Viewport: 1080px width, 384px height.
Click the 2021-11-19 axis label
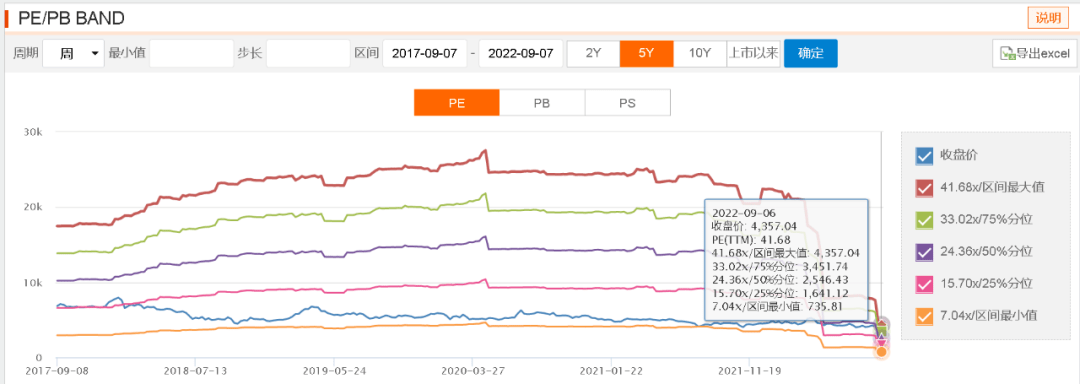tap(749, 370)
